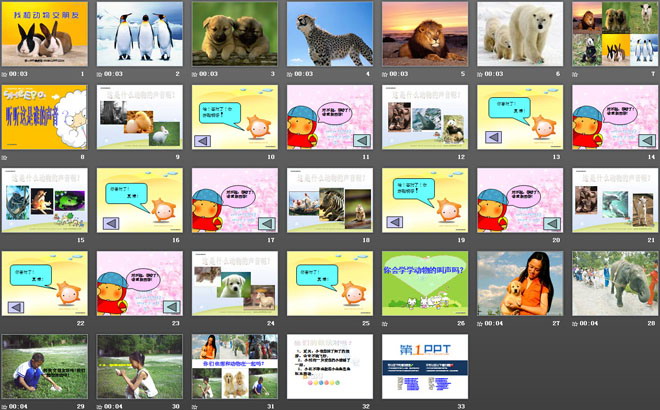Click the animation star icon below slide 3

click(194, 75)
